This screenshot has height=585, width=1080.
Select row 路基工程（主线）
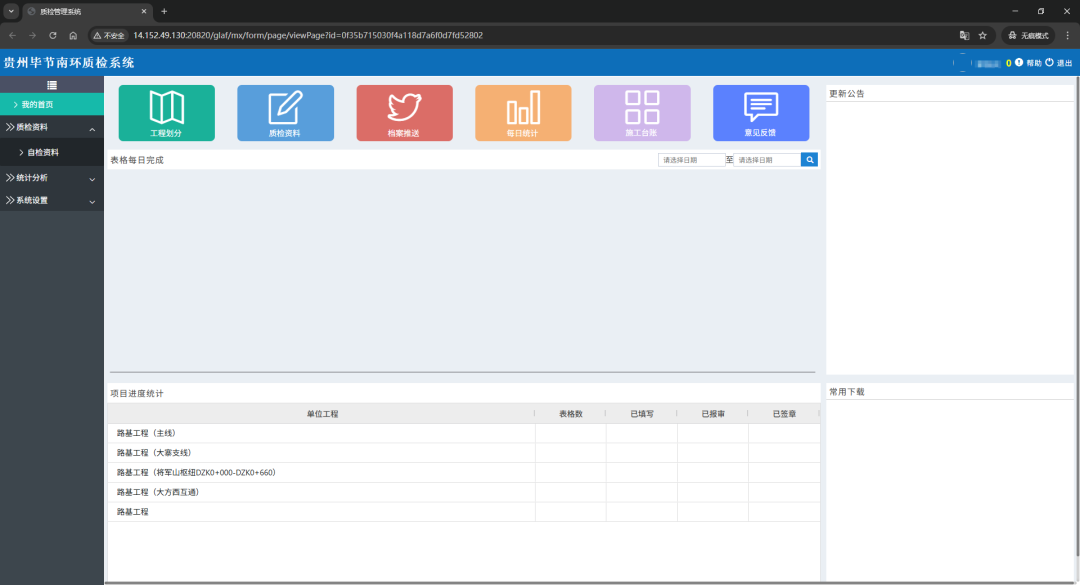tap(464, 433)
